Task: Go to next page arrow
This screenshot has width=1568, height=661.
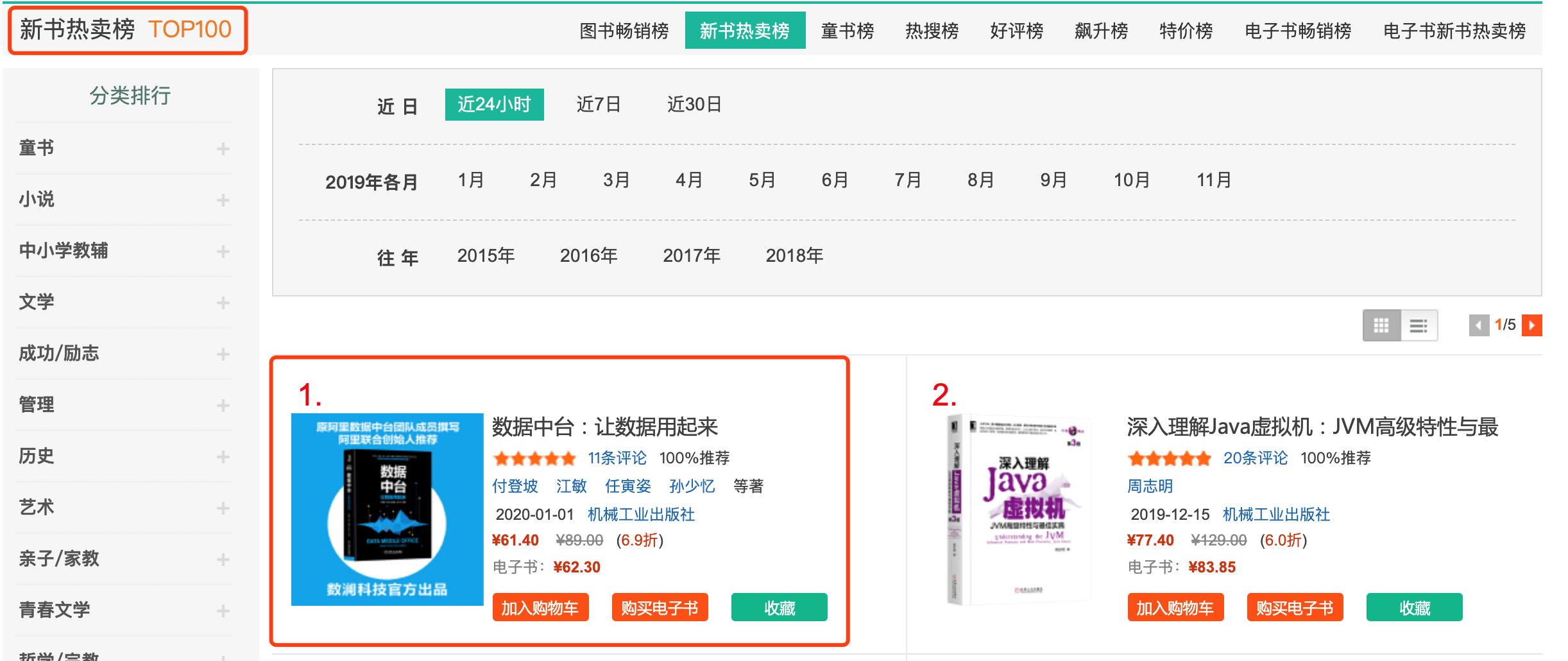Action: [1532, 325]
